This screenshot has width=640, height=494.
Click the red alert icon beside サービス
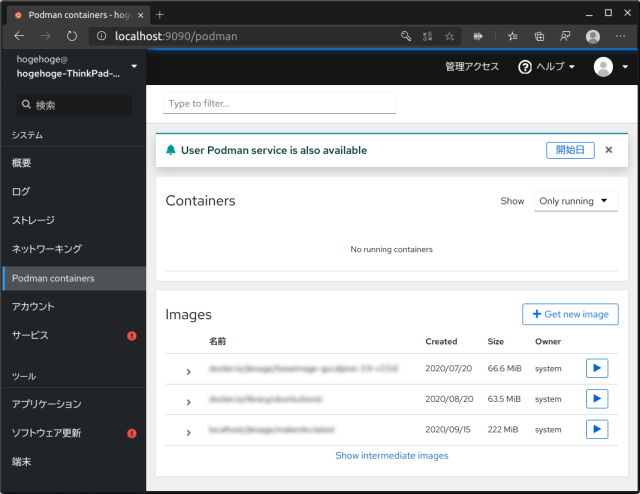coord(132,336)
